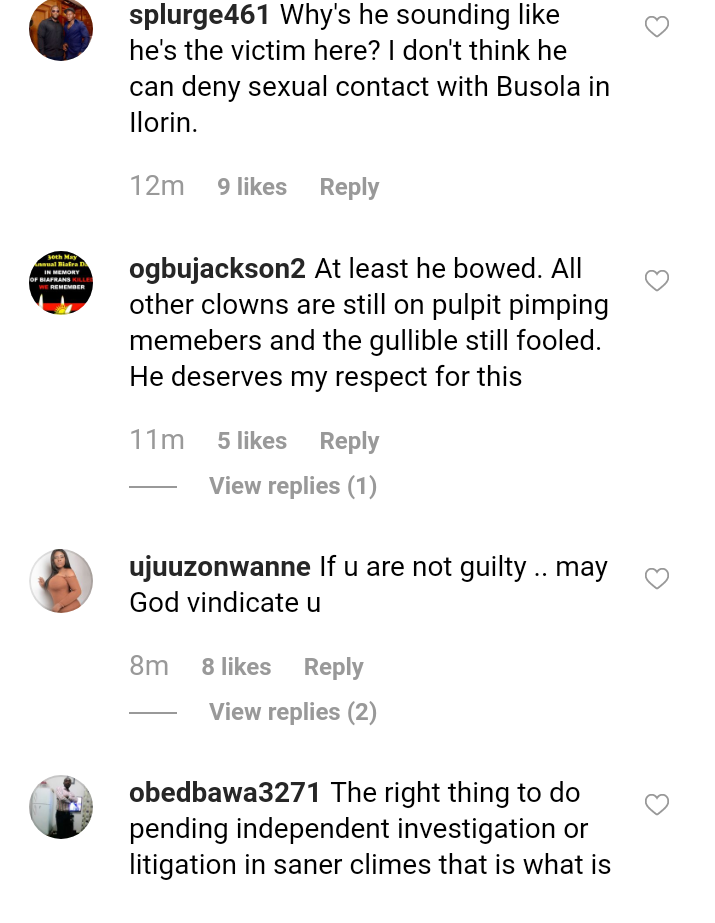View ujuuzonwanne's avatar

pos(61,581)
